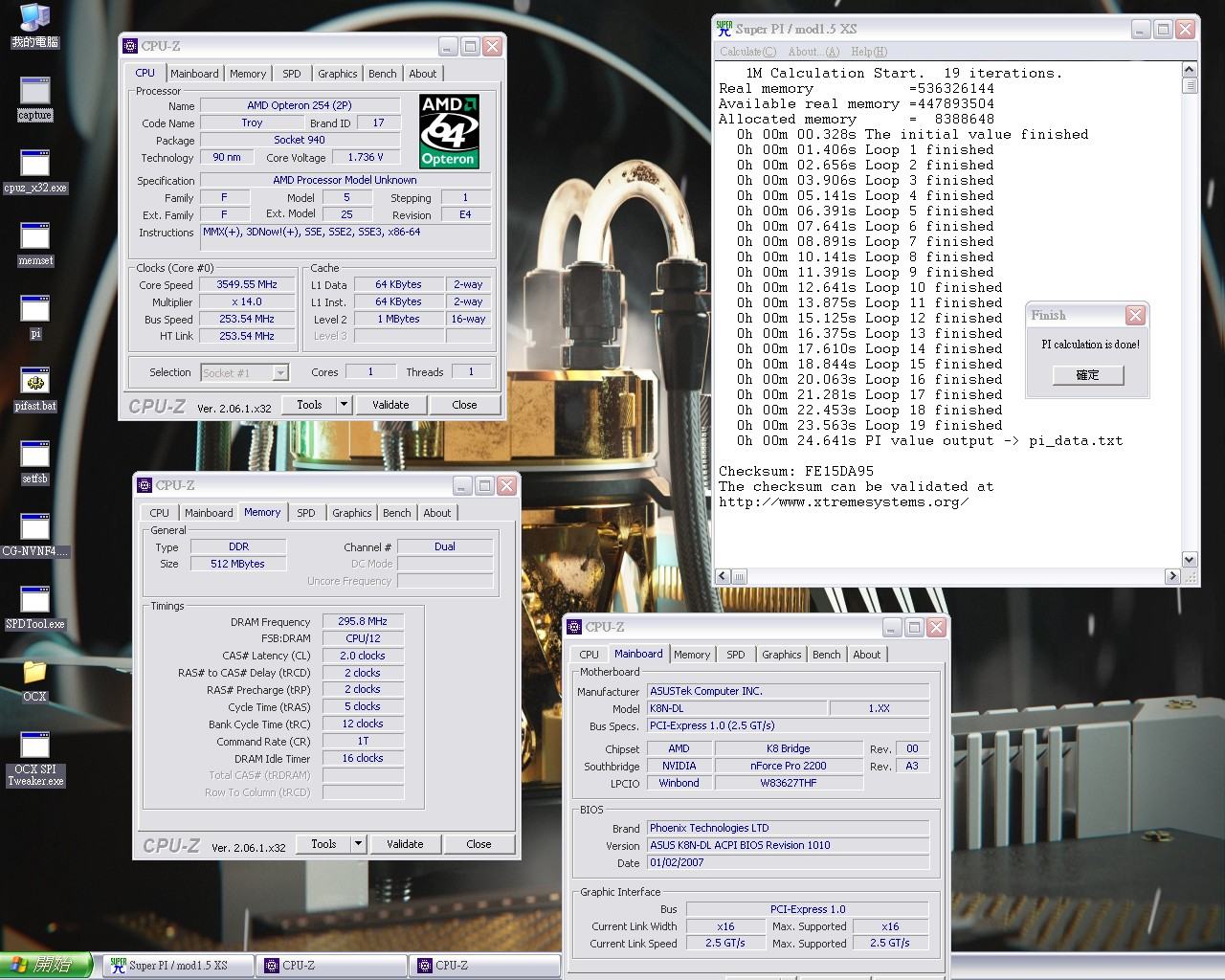Click Close button in CPU window
1225x980 pixels.
click(464, 405)
